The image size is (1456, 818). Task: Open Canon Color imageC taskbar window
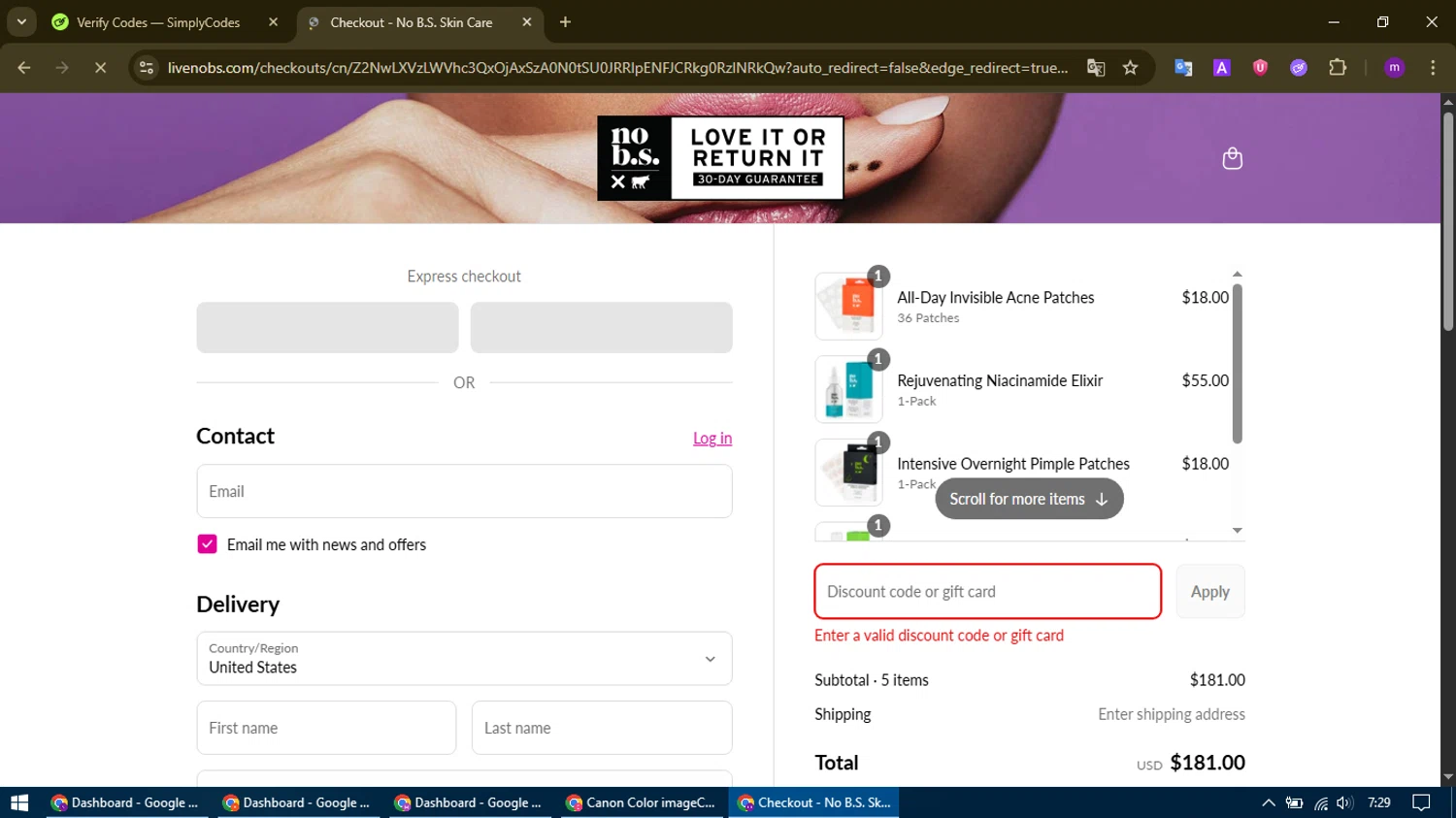[644, 802]
